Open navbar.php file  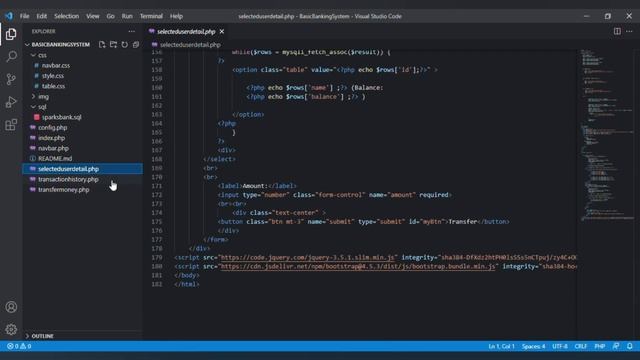pos(53,148)
